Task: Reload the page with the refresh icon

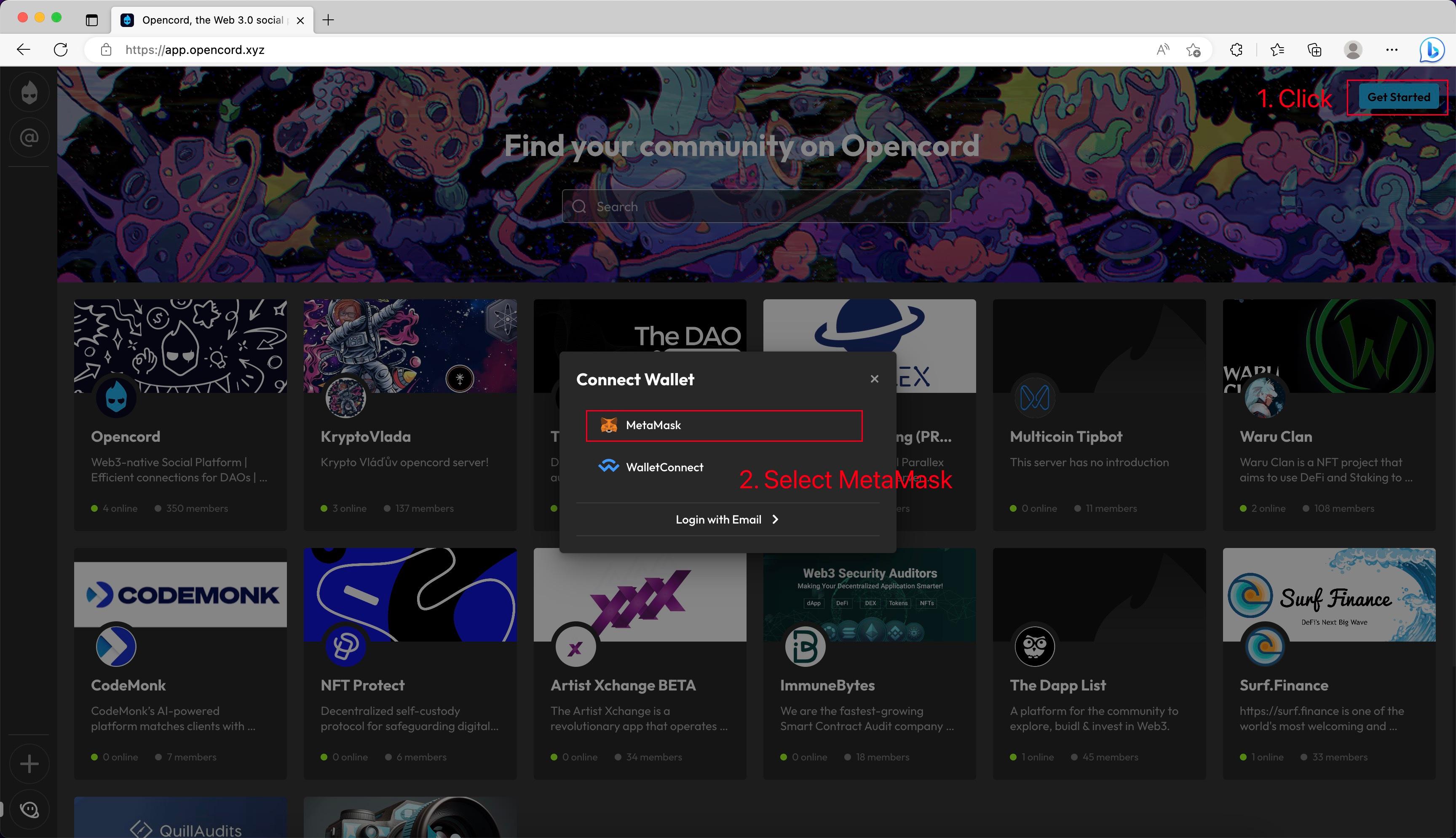Action: coord(60,49)
